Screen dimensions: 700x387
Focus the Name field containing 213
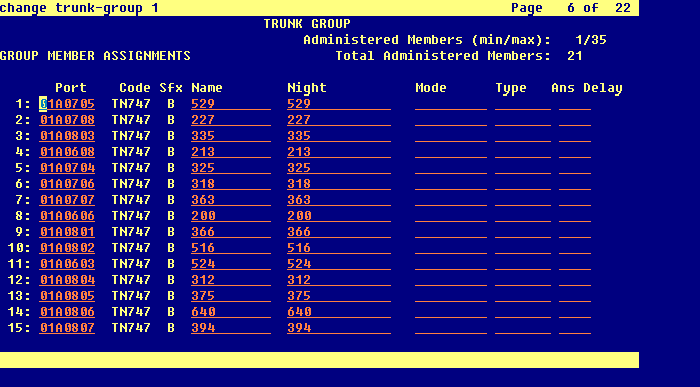231,152
